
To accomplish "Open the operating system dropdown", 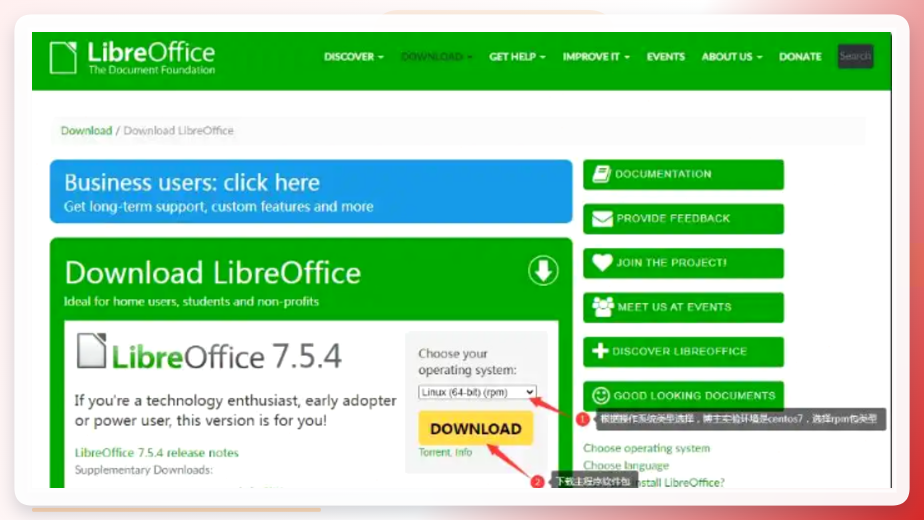I will pos(477,392).
